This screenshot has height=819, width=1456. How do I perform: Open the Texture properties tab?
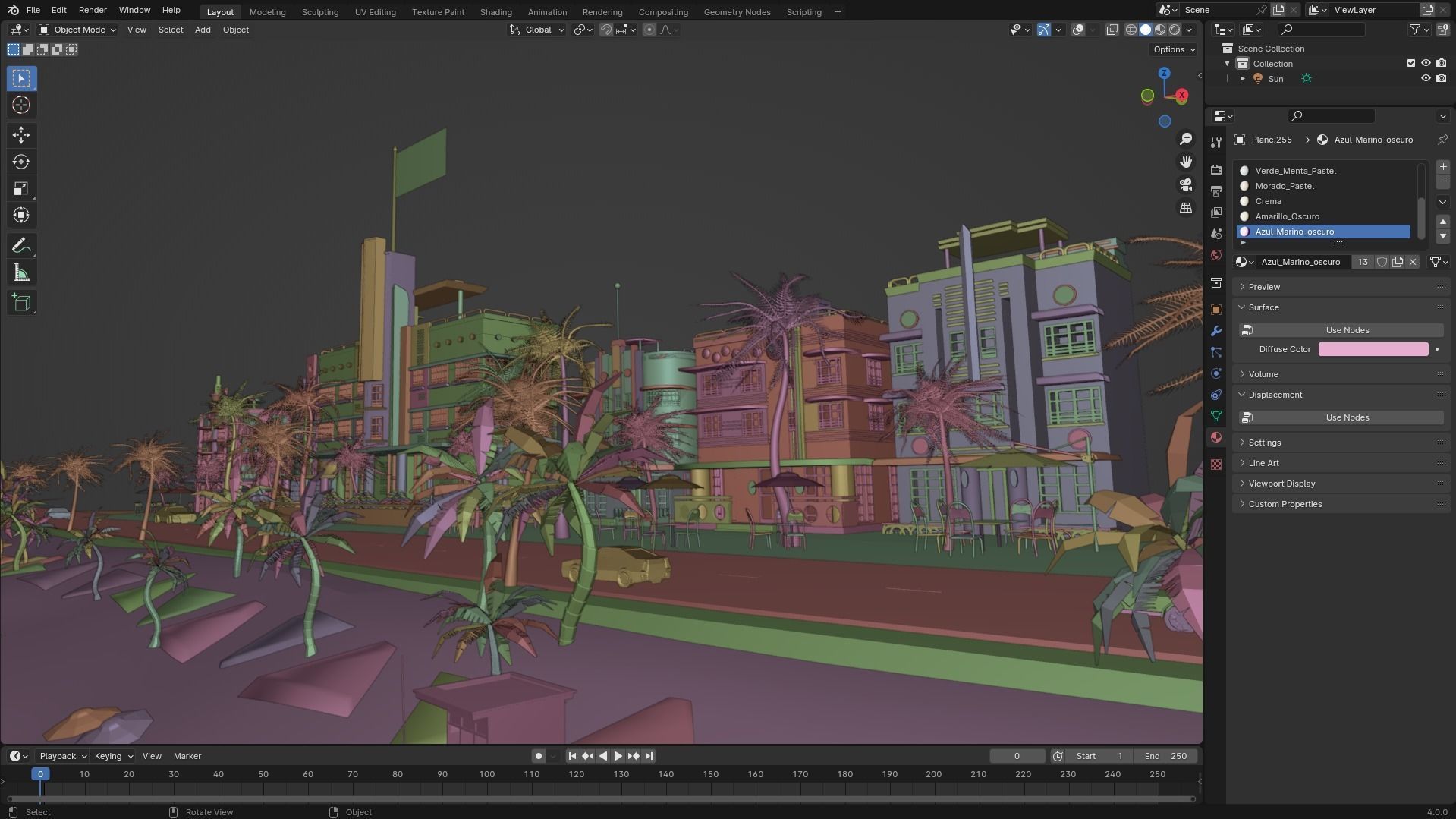[x=1216, y=464]
